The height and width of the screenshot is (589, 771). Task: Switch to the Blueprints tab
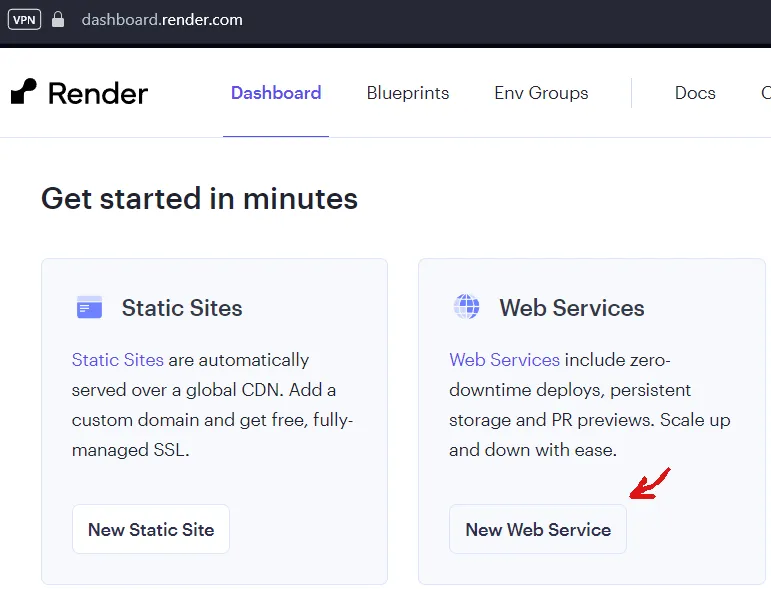point(408,93)
